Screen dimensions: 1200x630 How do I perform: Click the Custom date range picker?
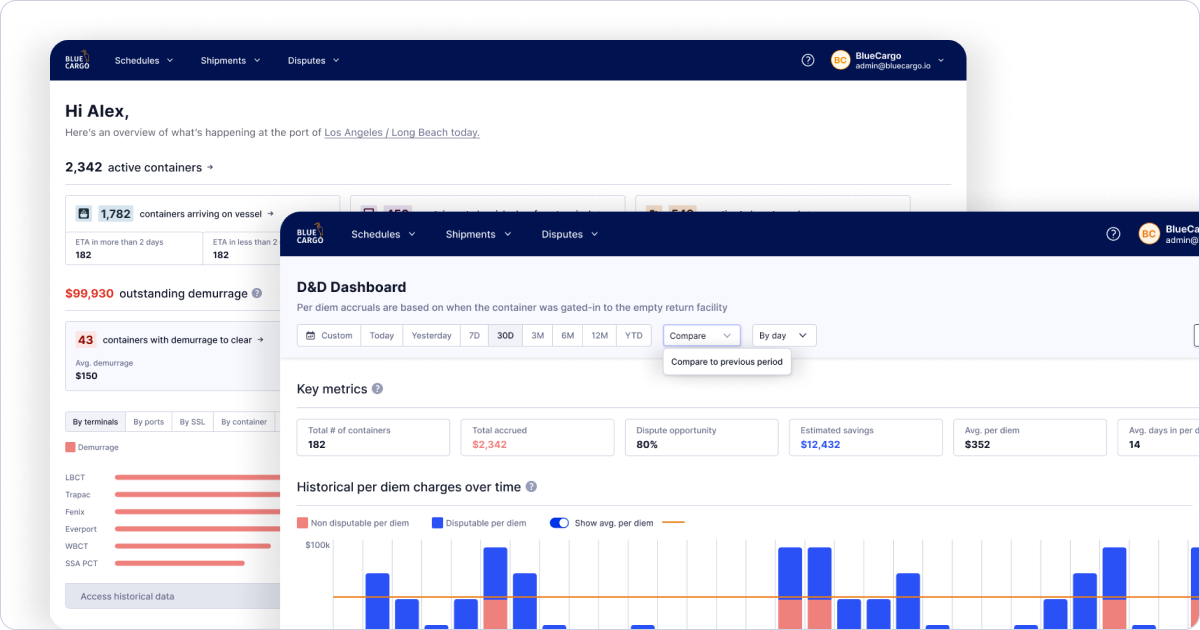[x=329, y=336]
